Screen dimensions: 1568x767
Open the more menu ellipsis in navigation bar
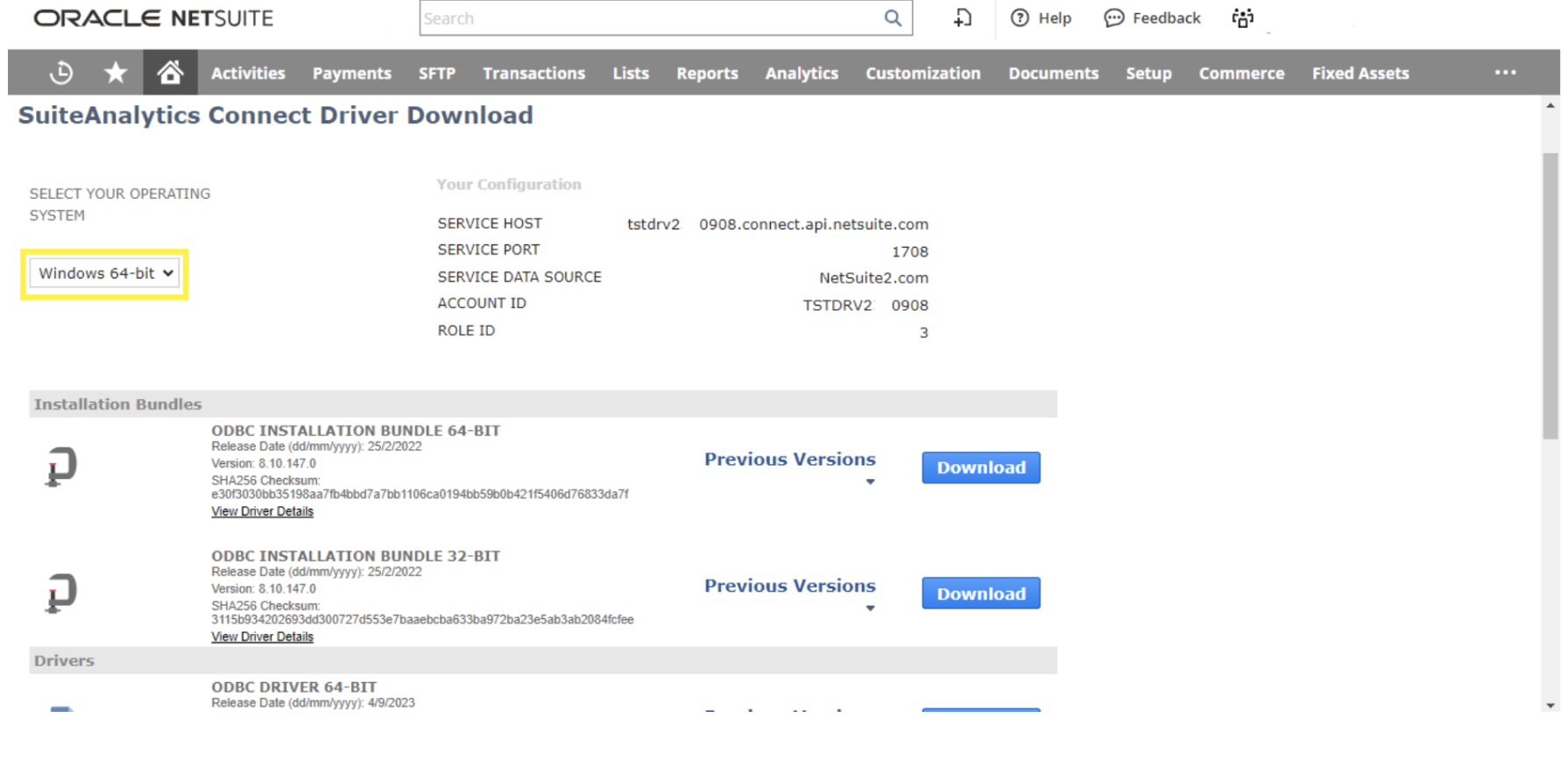[1505, 73]
